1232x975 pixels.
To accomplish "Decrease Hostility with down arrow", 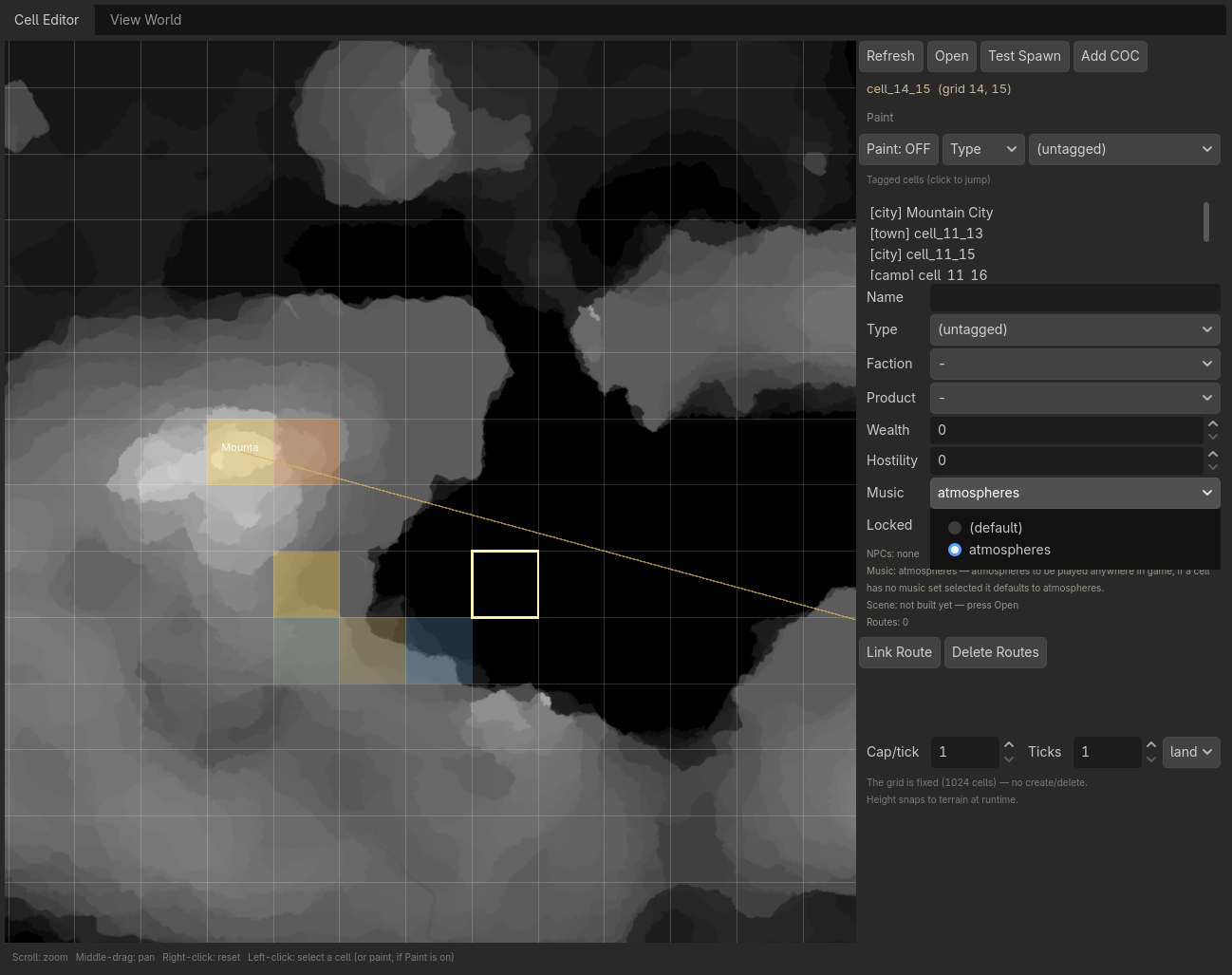I will pyautogui.click(x=1213, y=467).
